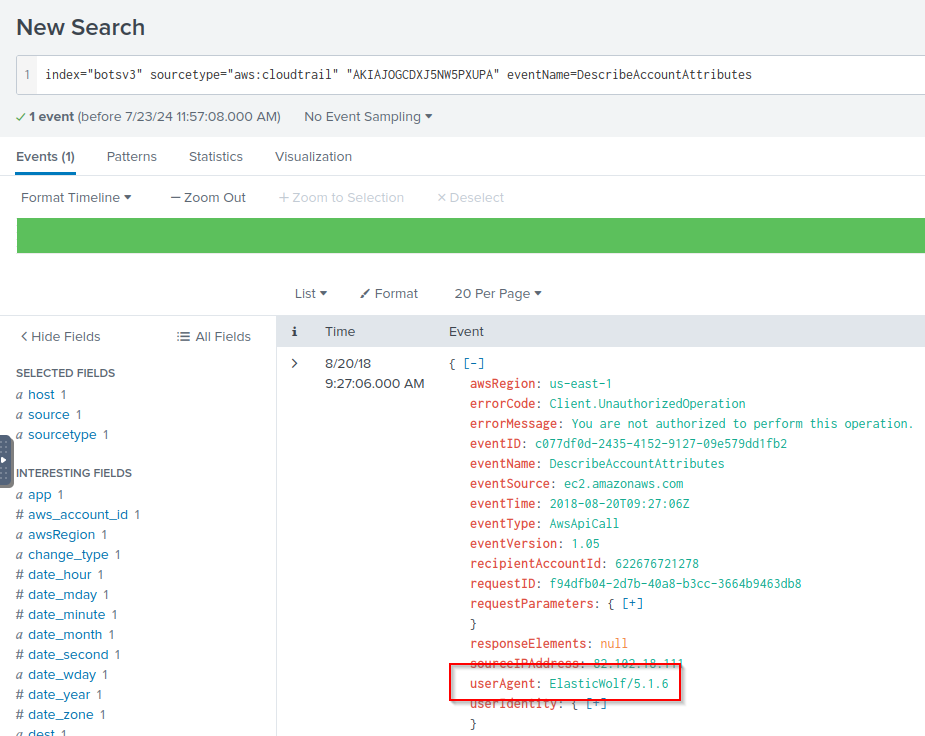This screenshot has width=925, height=736.
Task: Open the List view dropdown
Action: 311,294
